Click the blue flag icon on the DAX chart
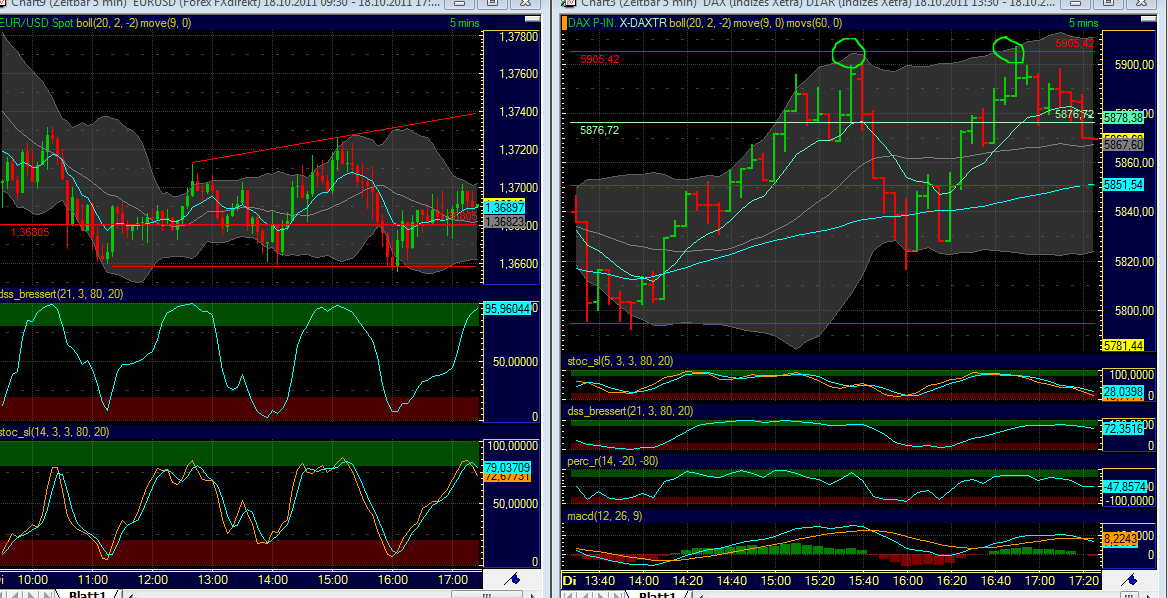1168x598 pixels. pyautogui.click(x=1131, y=577)
